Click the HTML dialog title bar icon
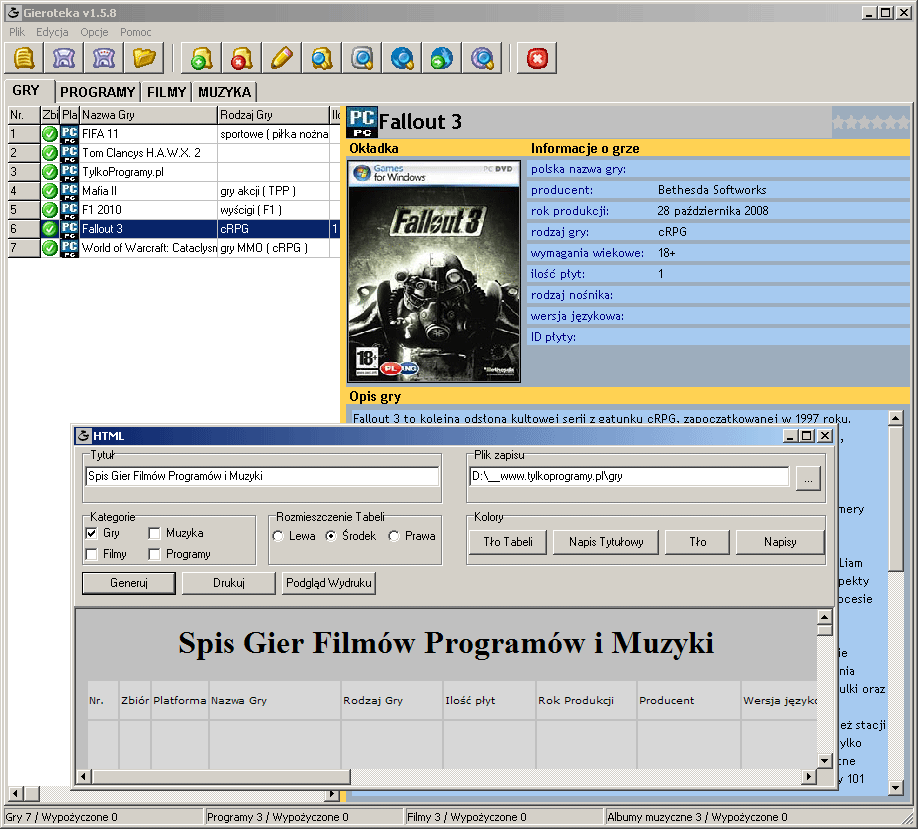 (84, 436)
